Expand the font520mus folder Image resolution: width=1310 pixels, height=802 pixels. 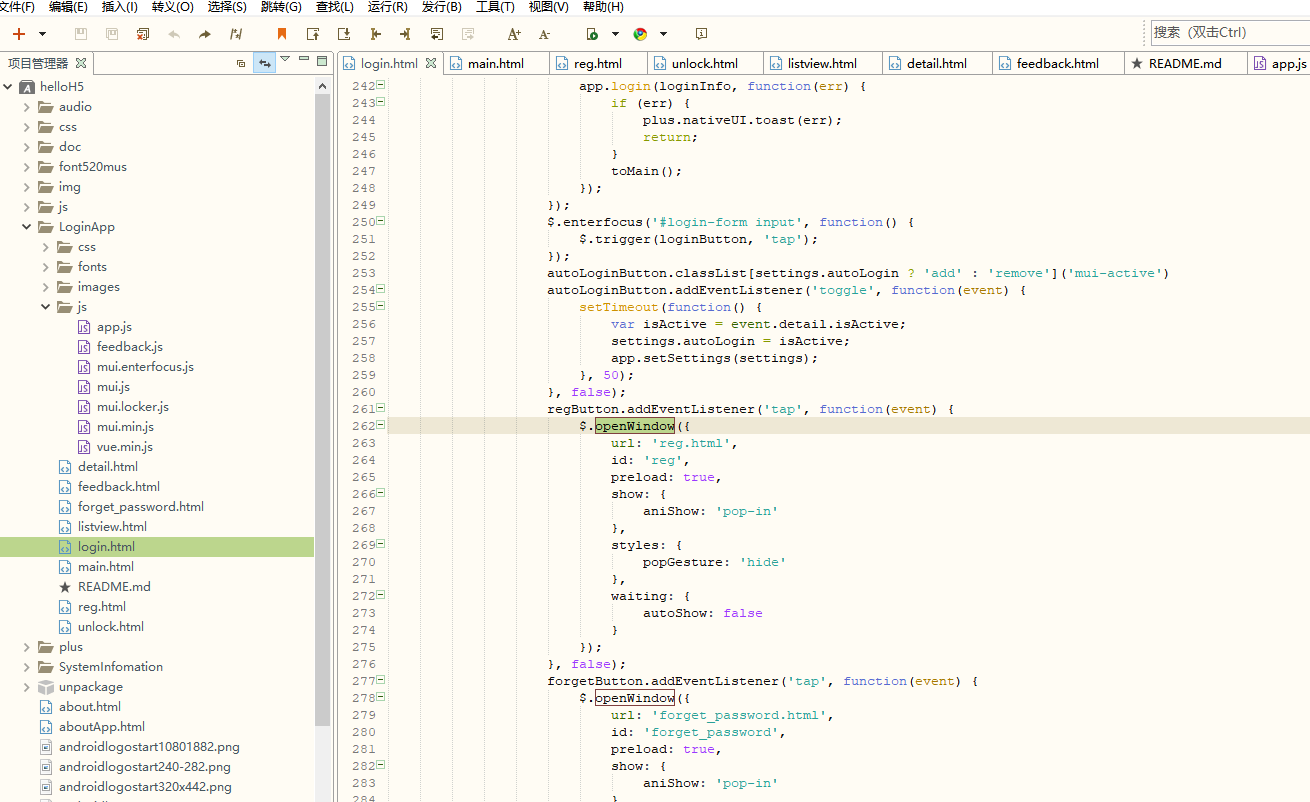pyautogui.click(x=27, y=167)
